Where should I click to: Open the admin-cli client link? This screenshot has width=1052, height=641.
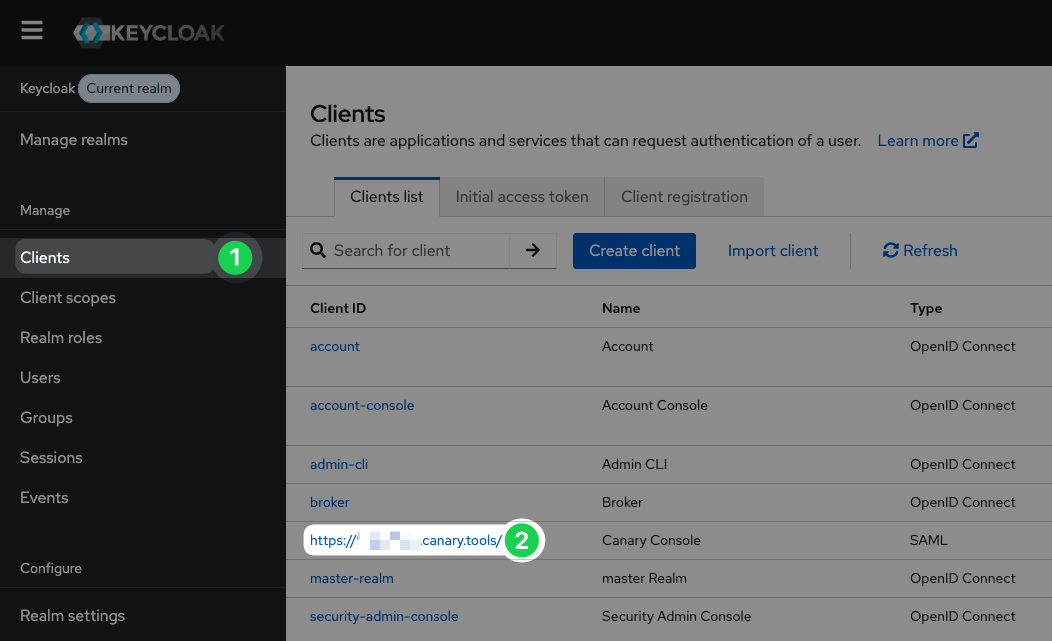point(339,464)
